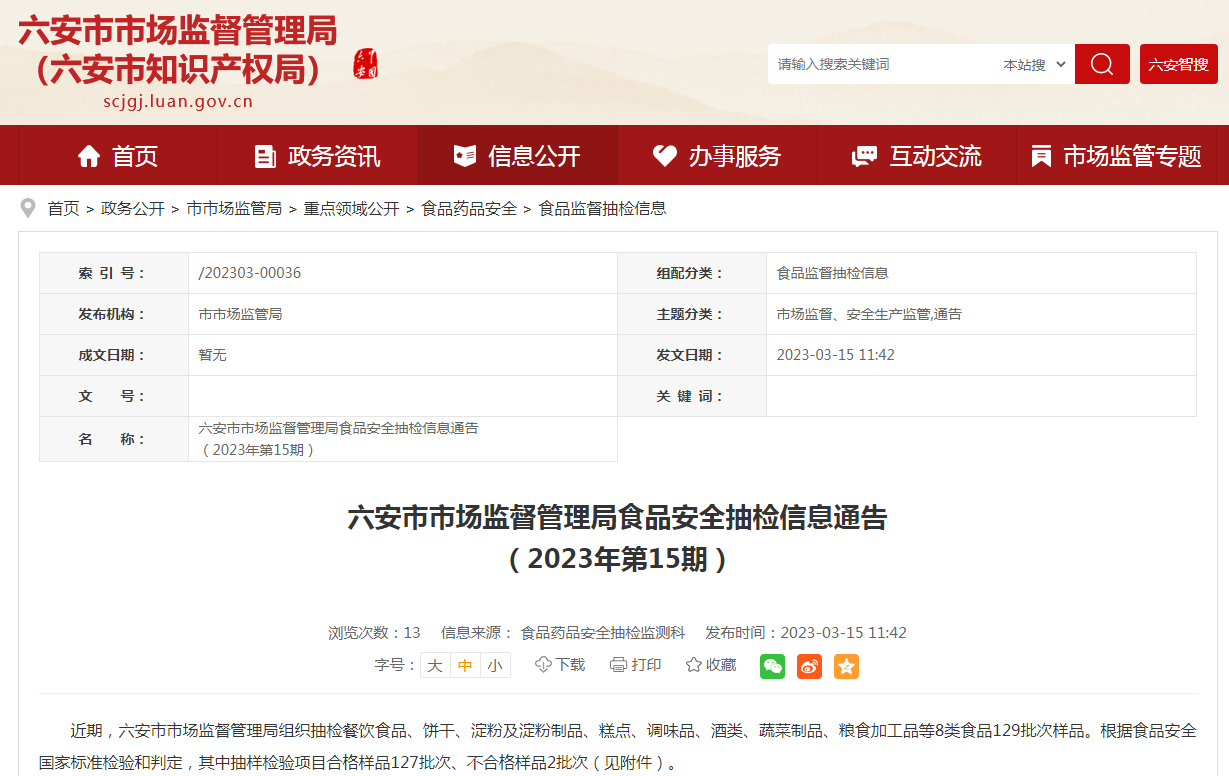The width and height of the screenshot is (1229, 776).
Task: Select the 成文日期 value 暂无
Action: (x=213, y=355)
